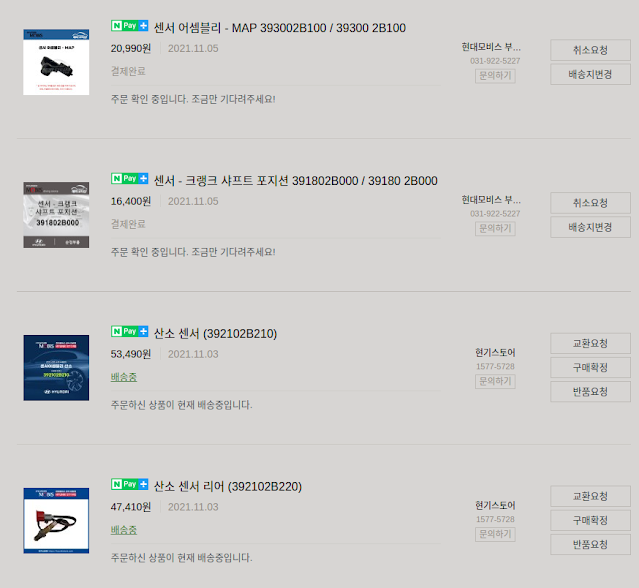Viewport: 639px width, 588px height.
Task: Open rear oxygen sensor product image
Action: pos(56,520)
